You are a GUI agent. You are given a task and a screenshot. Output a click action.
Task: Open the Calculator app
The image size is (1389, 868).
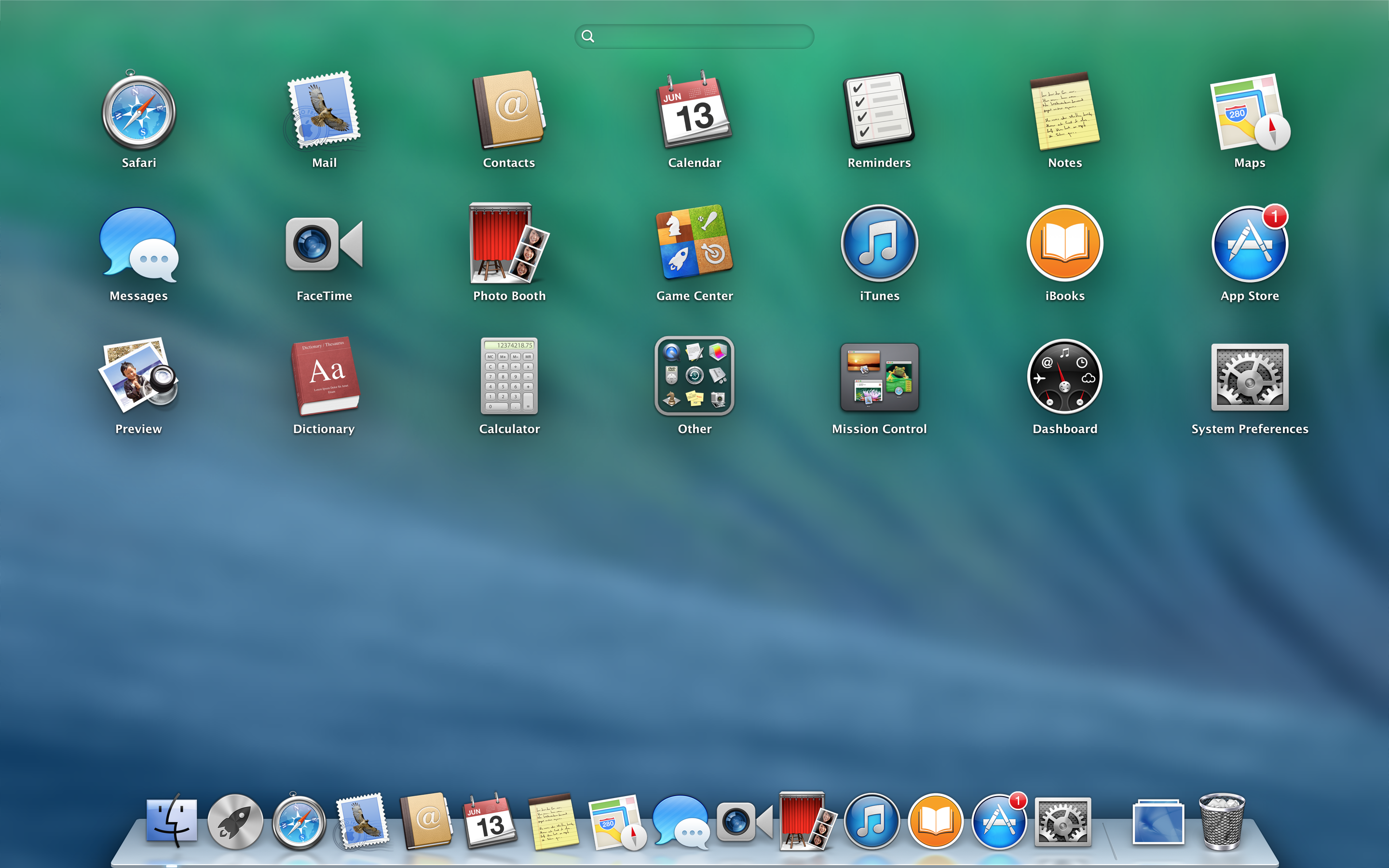(x=509, y=376)
